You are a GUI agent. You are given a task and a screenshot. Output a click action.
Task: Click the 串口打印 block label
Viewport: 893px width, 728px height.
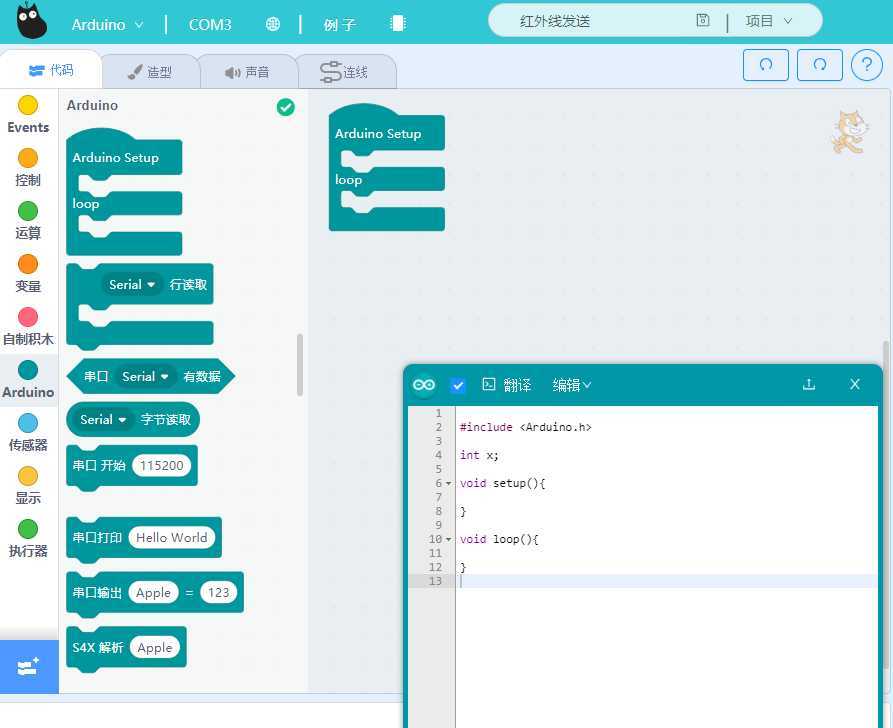click(x=97, y=537)
